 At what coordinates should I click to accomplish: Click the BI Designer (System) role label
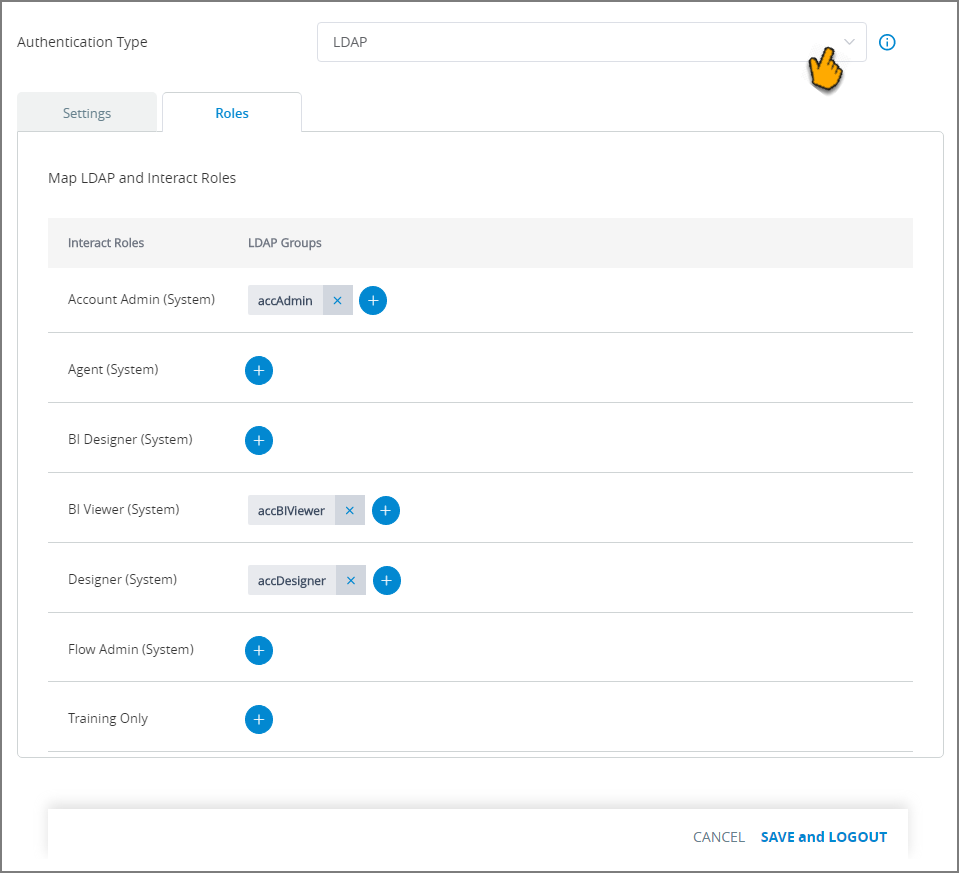pos(130,439)
